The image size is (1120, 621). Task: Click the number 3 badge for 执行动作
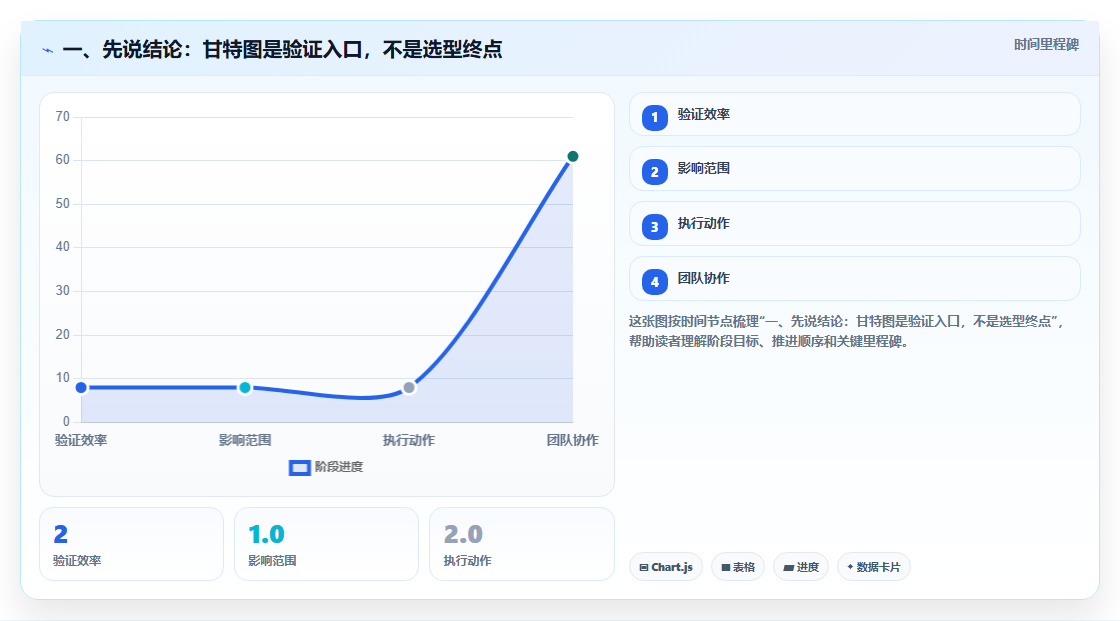[x=654, y=227]
